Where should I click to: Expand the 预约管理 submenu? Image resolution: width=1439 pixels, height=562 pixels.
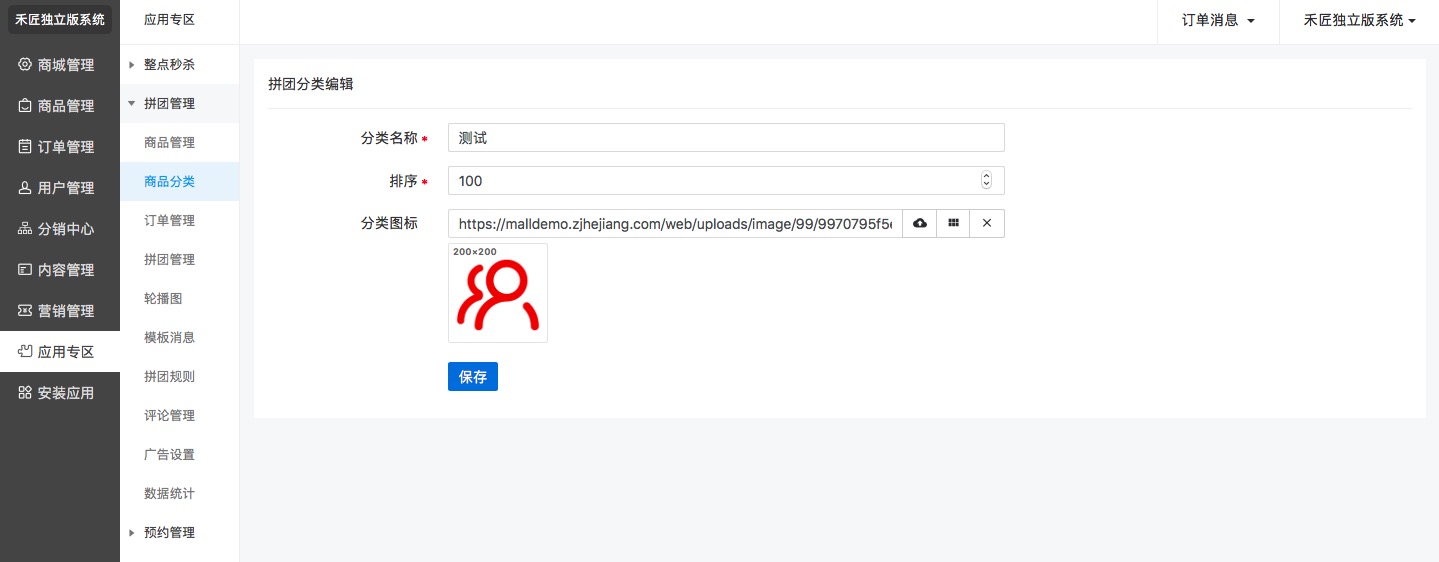[x=169, y=532]
